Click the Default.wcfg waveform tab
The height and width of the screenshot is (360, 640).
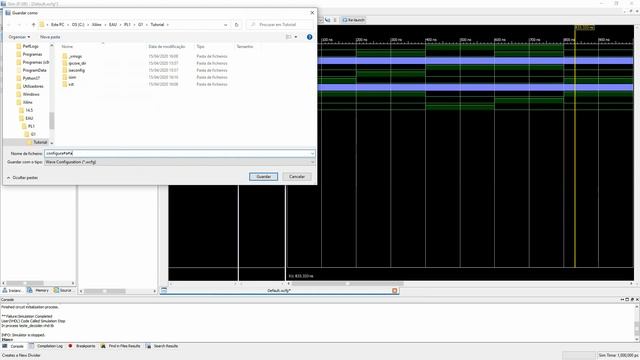click(279, 291)
